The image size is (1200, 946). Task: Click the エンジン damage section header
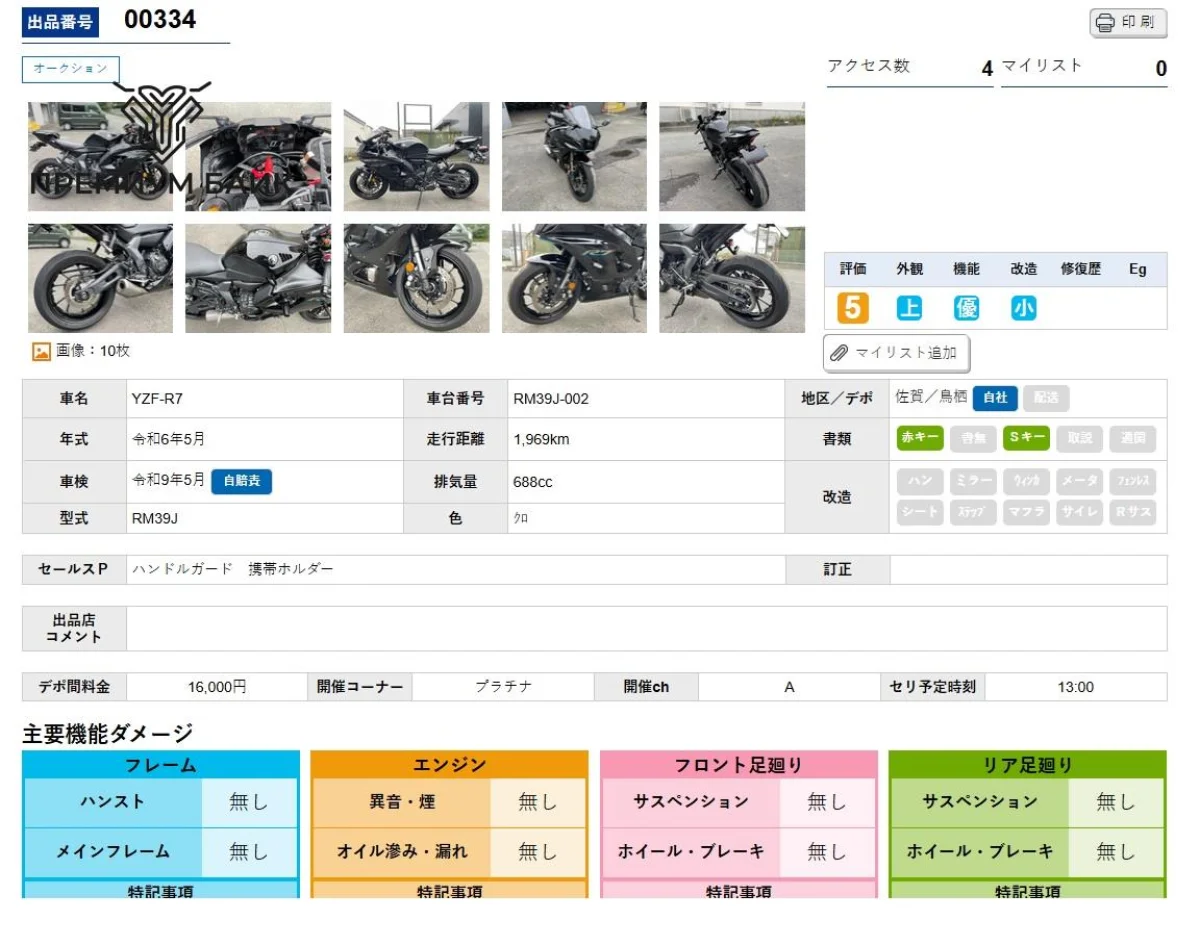449,765
